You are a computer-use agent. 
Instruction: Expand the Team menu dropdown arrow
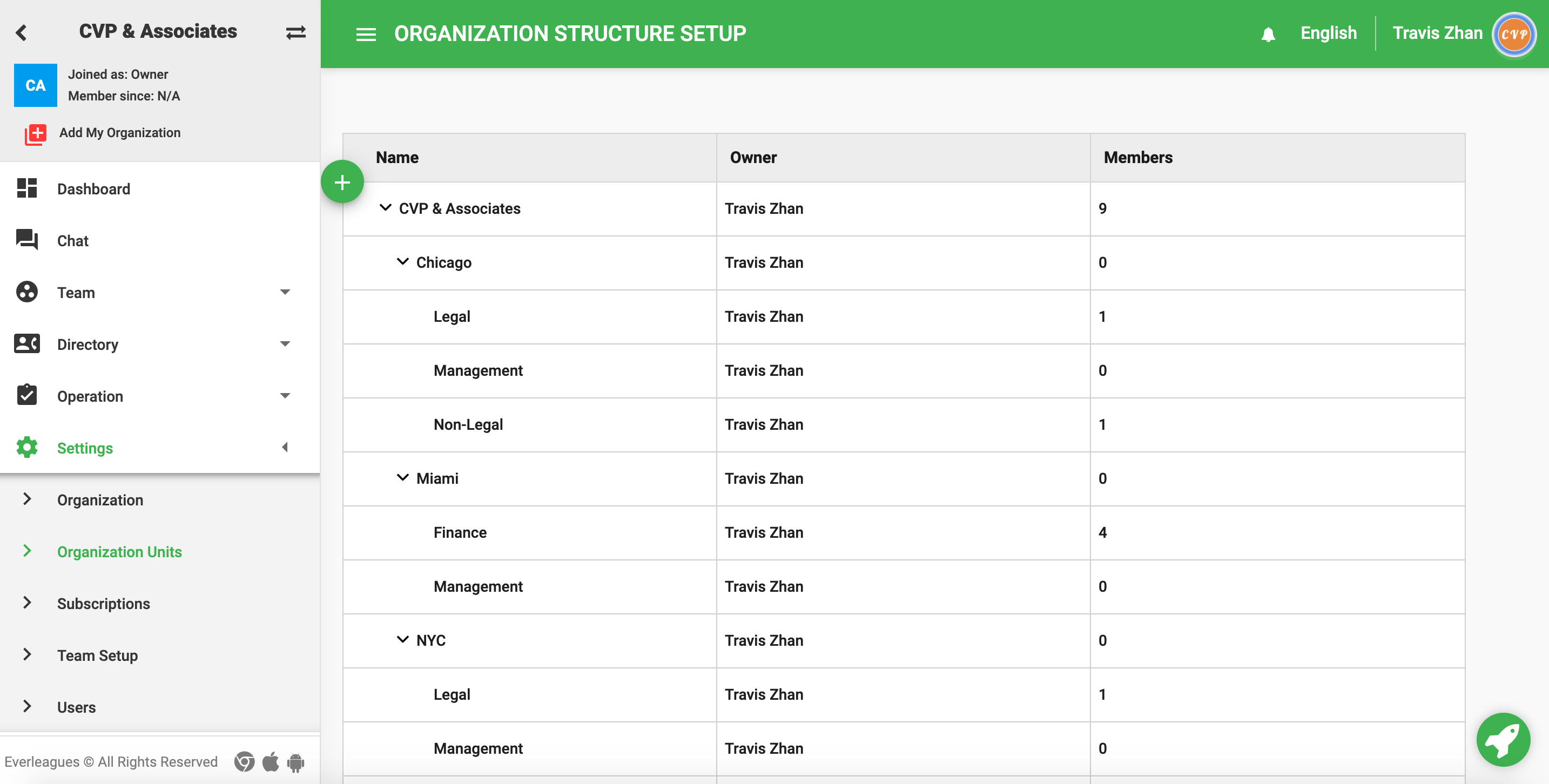pyautogui.click(x=285, y=292)
